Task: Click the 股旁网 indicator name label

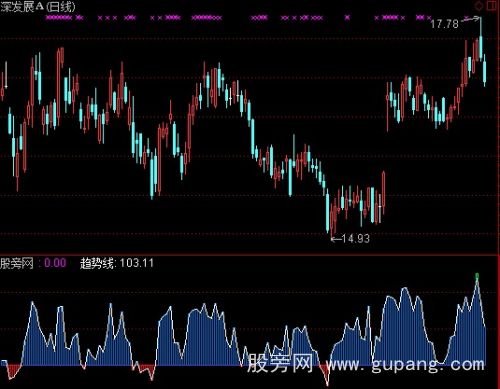Action: [x=17, y=263]
